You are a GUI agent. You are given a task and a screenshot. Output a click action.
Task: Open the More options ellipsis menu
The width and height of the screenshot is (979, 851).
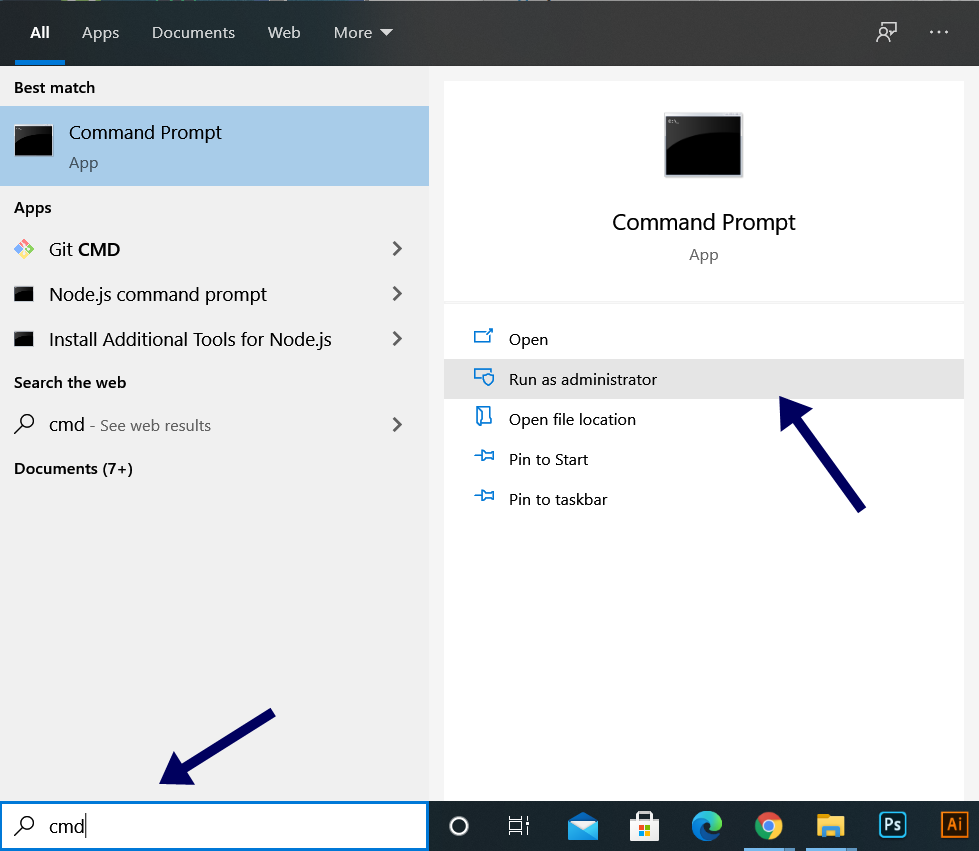[938, 32]
